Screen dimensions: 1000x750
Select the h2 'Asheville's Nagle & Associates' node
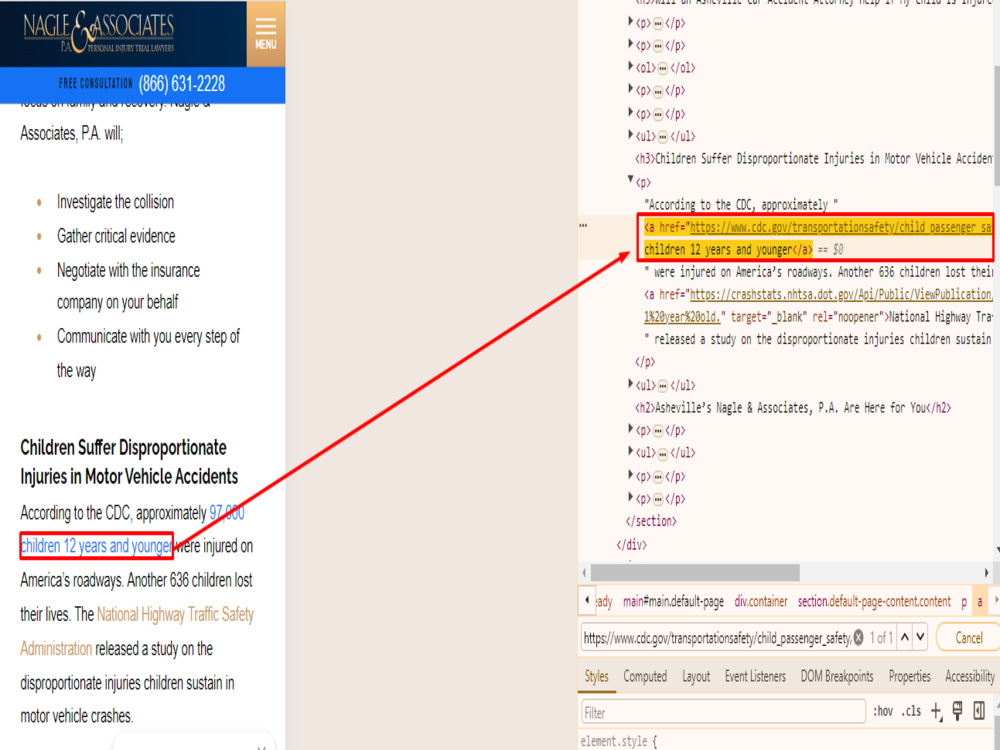coord(793,408)
